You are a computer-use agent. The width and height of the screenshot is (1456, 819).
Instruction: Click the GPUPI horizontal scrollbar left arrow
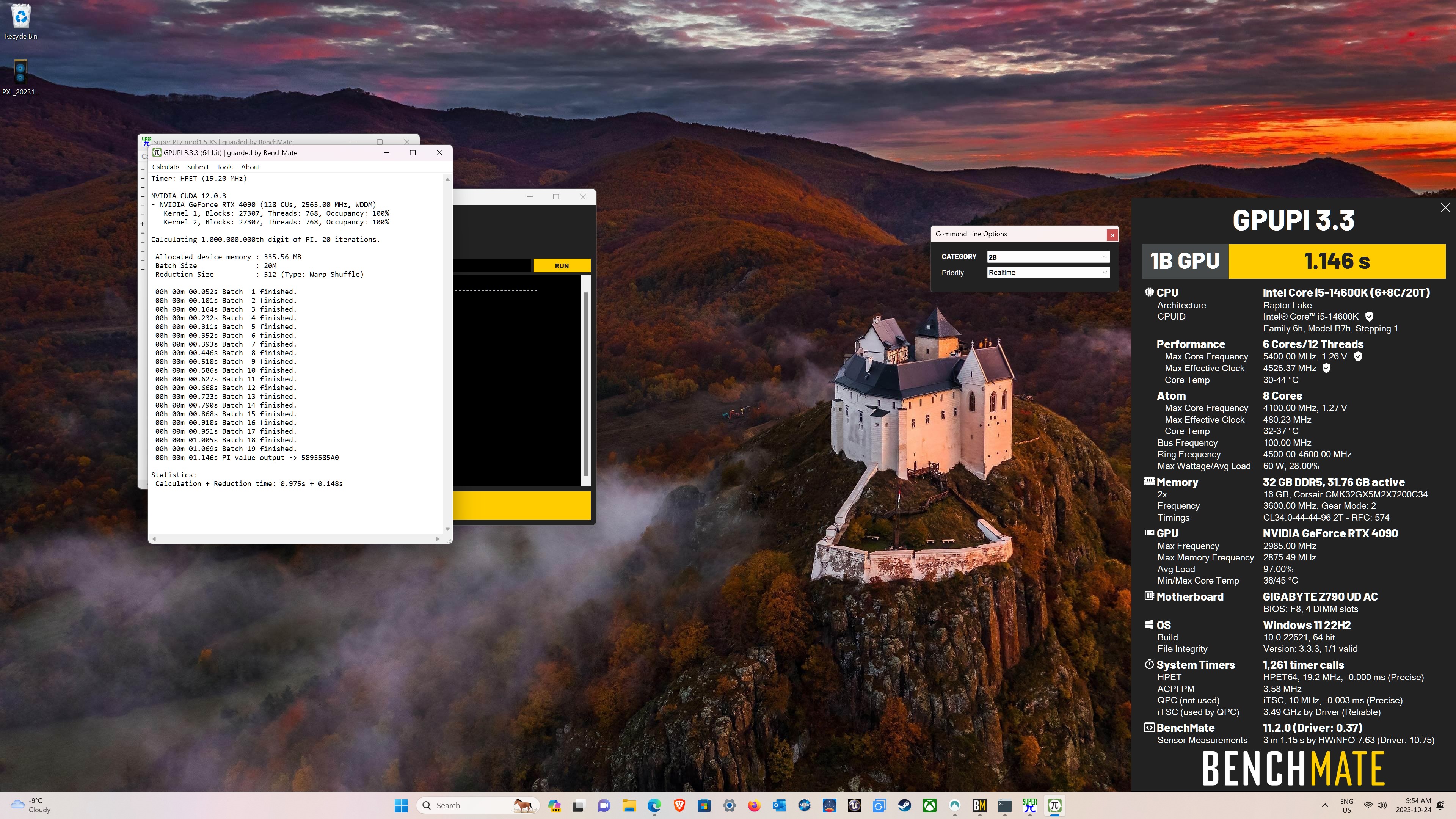point(154,539)
